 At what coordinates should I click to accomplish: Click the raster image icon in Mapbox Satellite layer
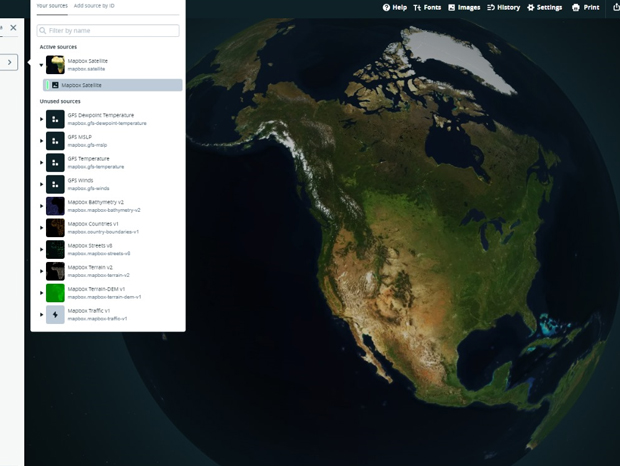55,85
